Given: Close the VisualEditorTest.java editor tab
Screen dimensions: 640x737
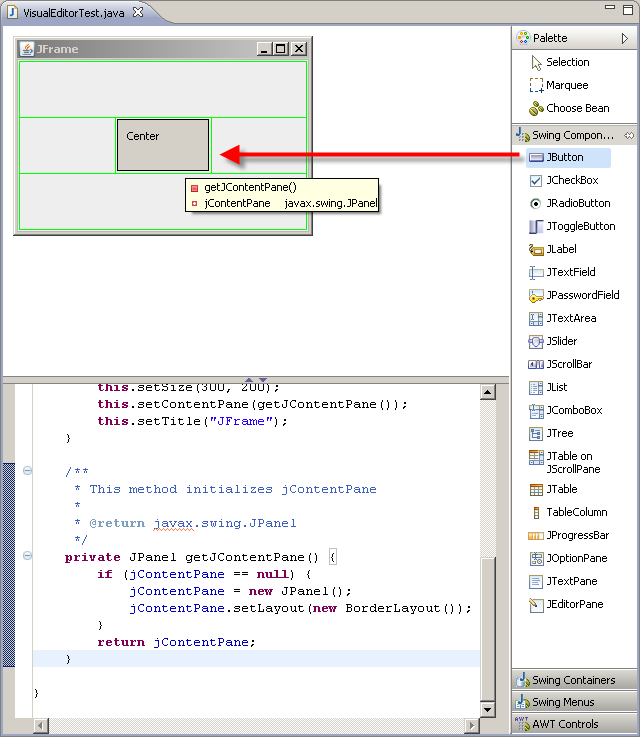Looking at the screenshot, I should coord(138,12).
